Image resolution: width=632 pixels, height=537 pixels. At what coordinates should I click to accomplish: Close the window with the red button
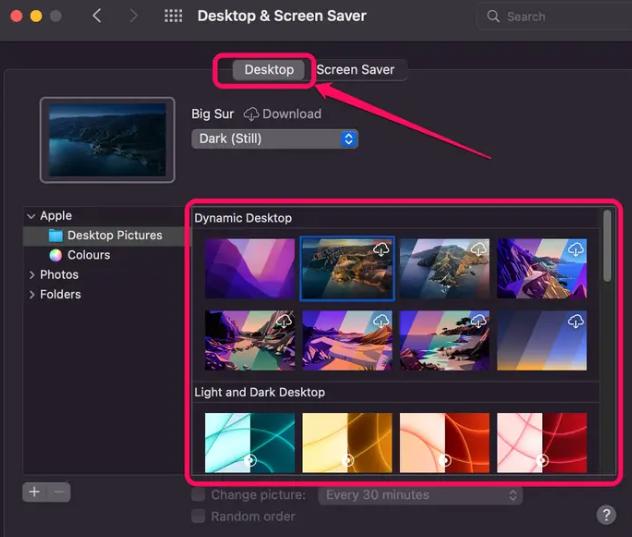pos(16,16)
